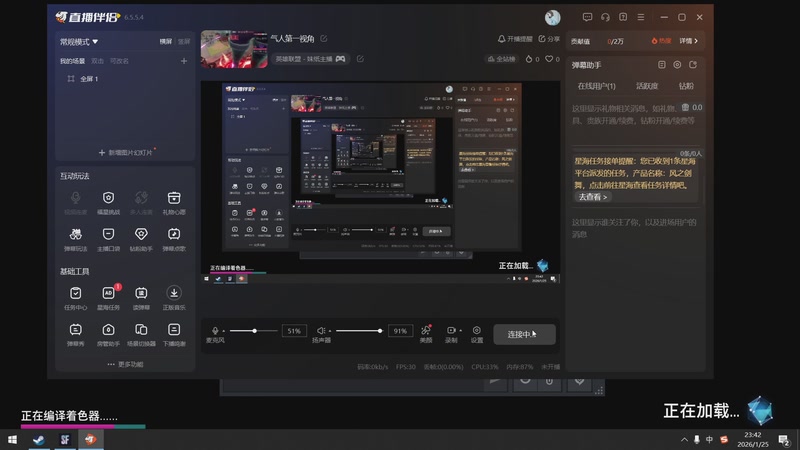This screenshot has width=800, height=450.
Task: Expand 更多功能 more features
Action: (126, 364)
